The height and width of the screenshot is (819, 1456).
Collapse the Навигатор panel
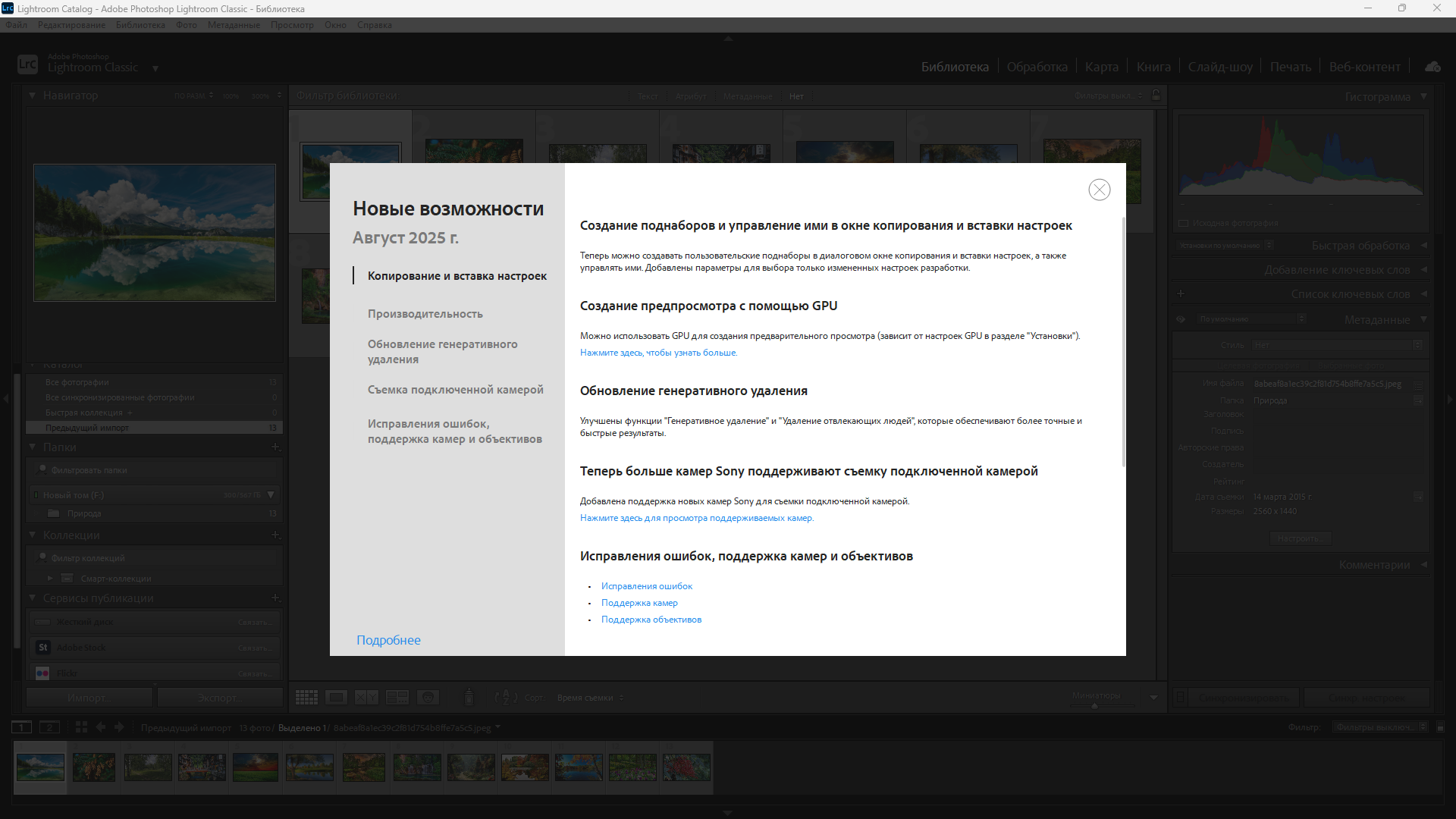point(33,96)
